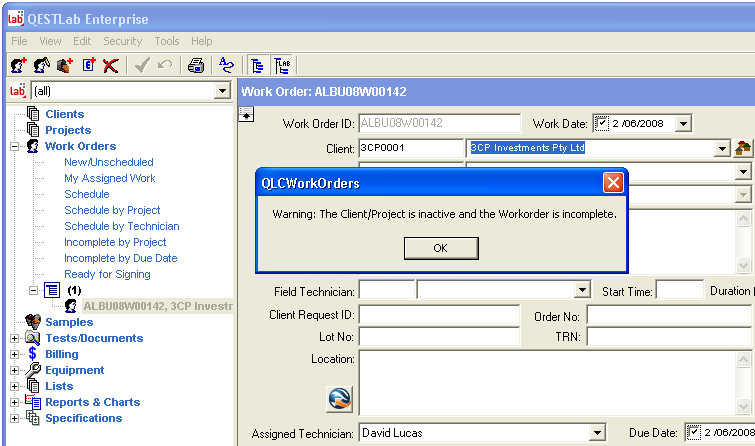This screenshot has height=446, width=755.
Task: Click the globe icon under Location label
Action: click(341, 397)
